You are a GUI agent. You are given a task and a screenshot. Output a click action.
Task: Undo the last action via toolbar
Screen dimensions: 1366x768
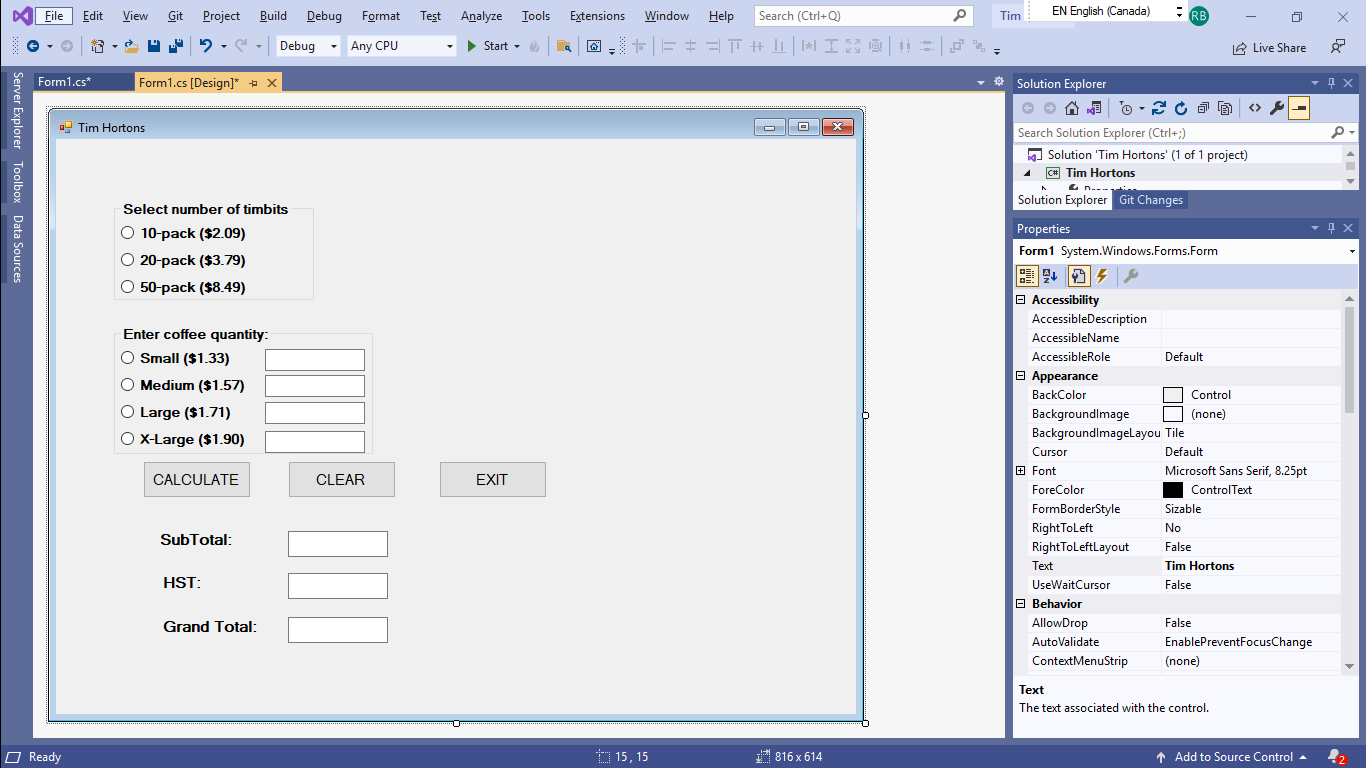pyautogui.click(x=205, y=46)
